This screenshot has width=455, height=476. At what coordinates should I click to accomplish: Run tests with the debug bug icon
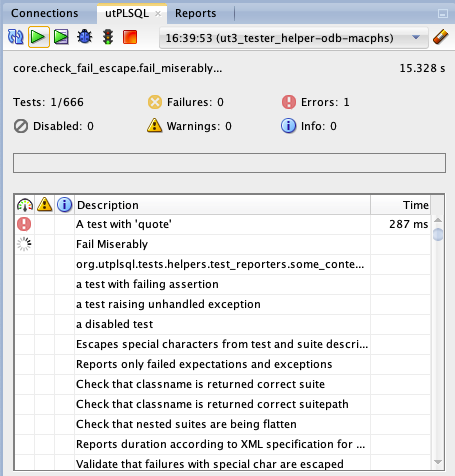click(85, 37)
